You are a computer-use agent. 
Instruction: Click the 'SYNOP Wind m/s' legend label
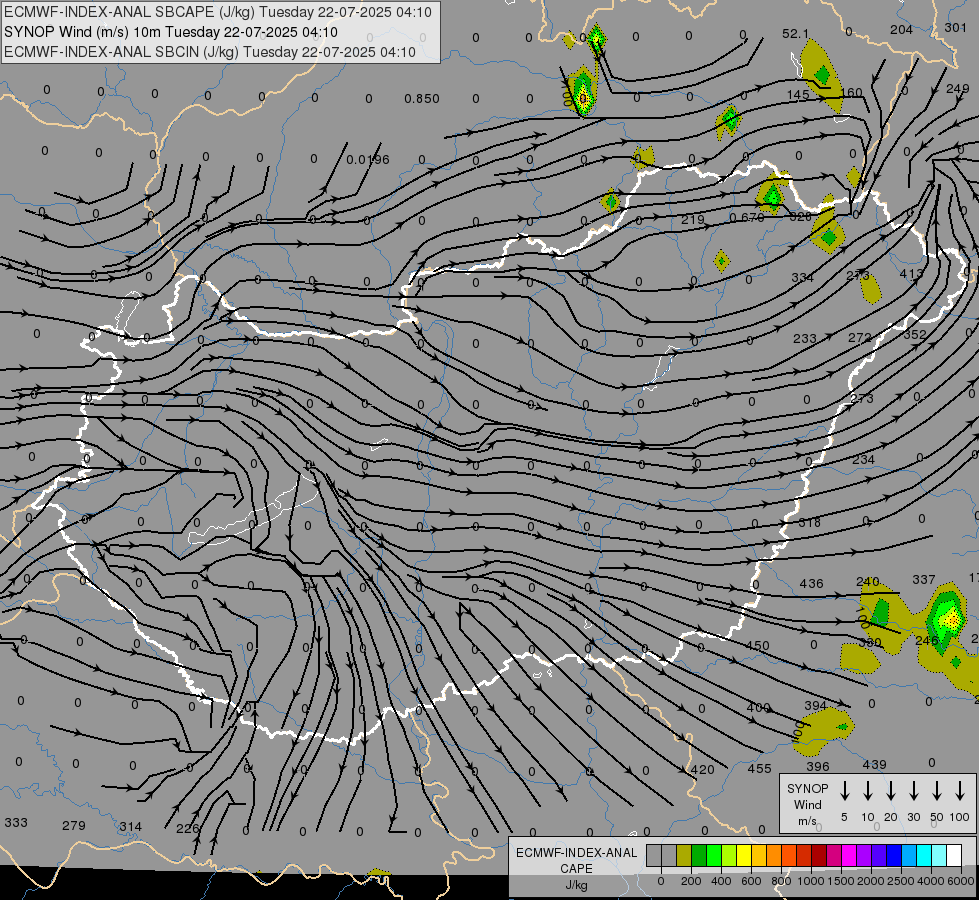tap(807, 804)
